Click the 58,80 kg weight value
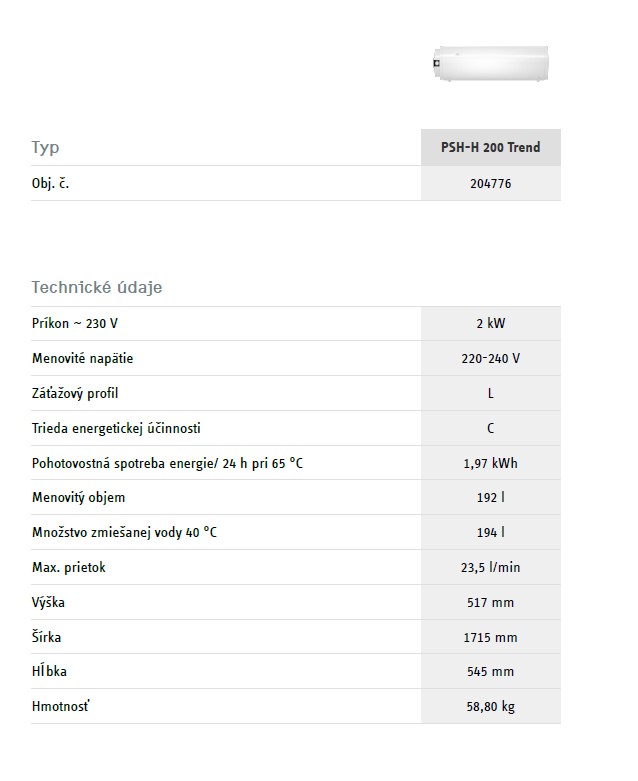 [490, 707]
